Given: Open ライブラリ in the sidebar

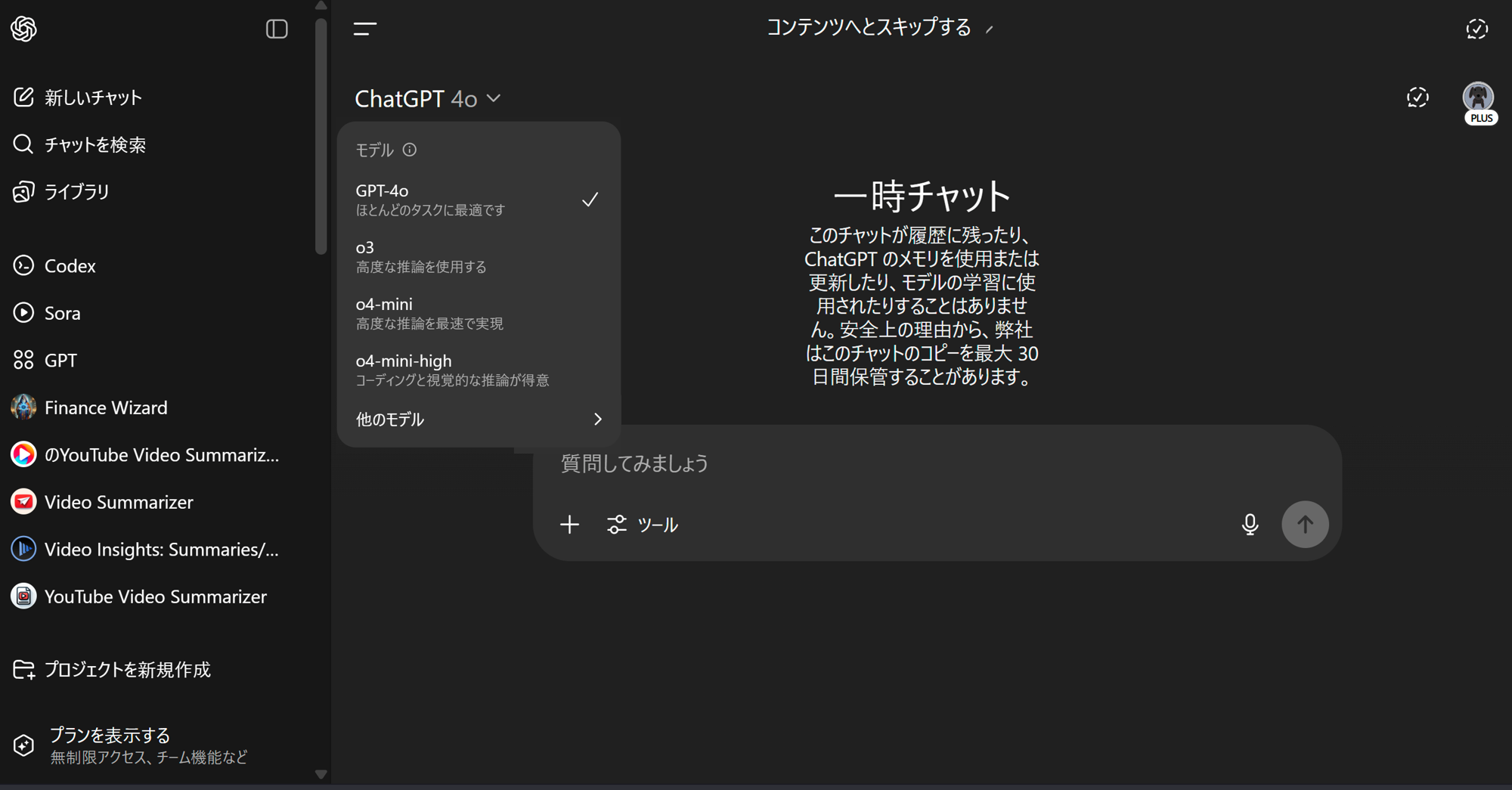Looking at the screenshot, I should pyautogui.click(x=77, y=191).
